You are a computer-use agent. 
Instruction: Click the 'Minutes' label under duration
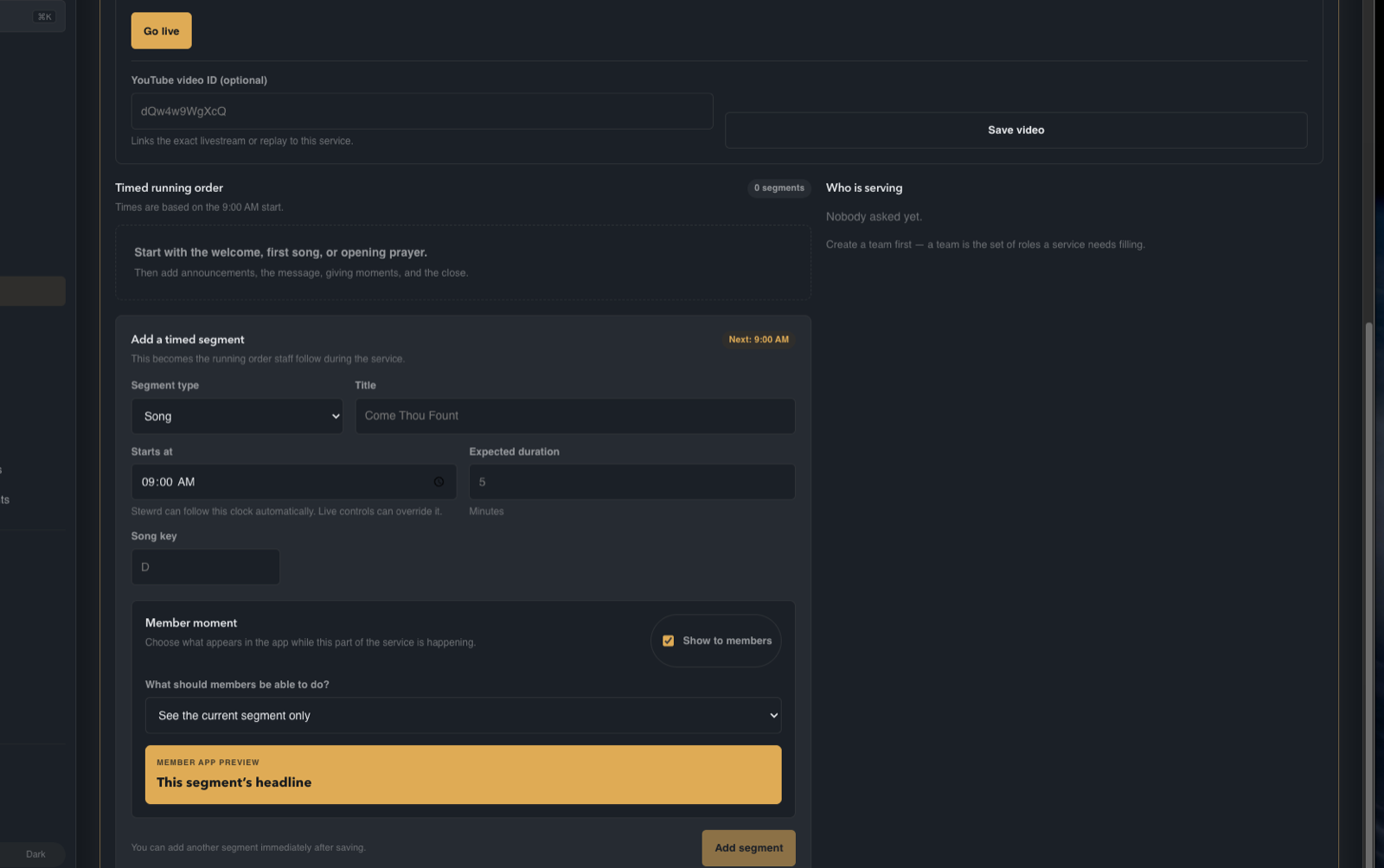point(486,512)
